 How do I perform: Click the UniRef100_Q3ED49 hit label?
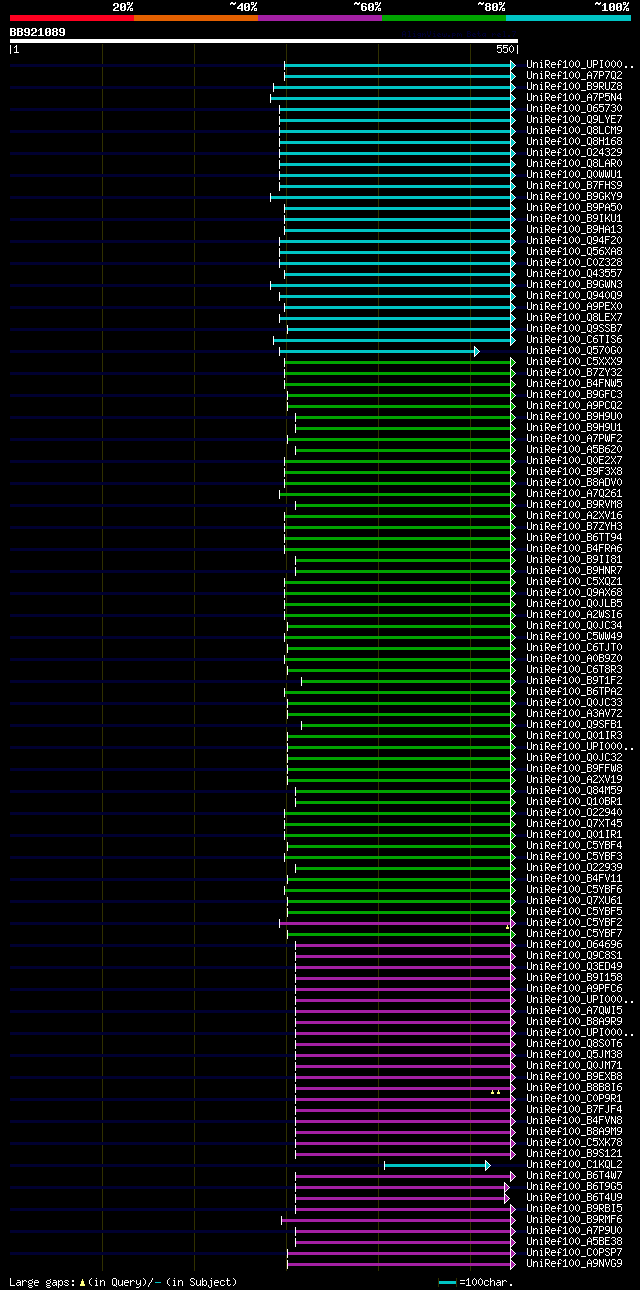point(574,966)
